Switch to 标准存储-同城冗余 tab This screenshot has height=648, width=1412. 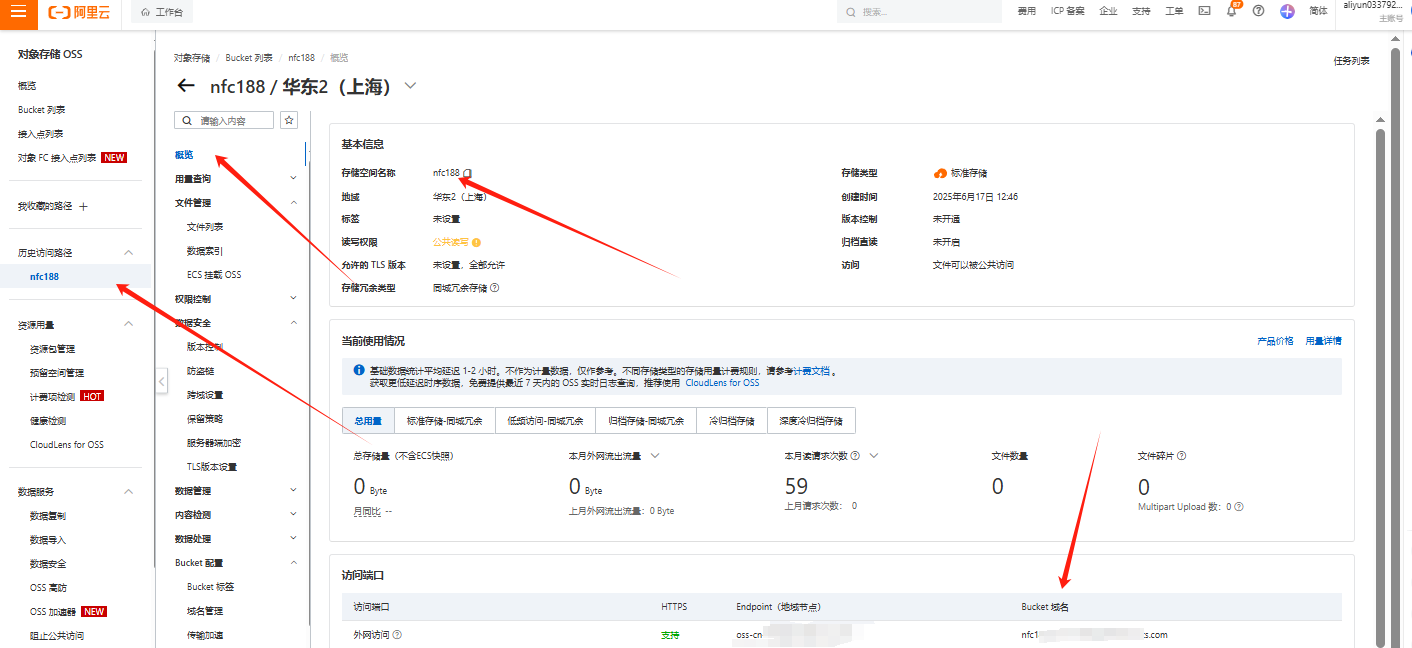444,421
